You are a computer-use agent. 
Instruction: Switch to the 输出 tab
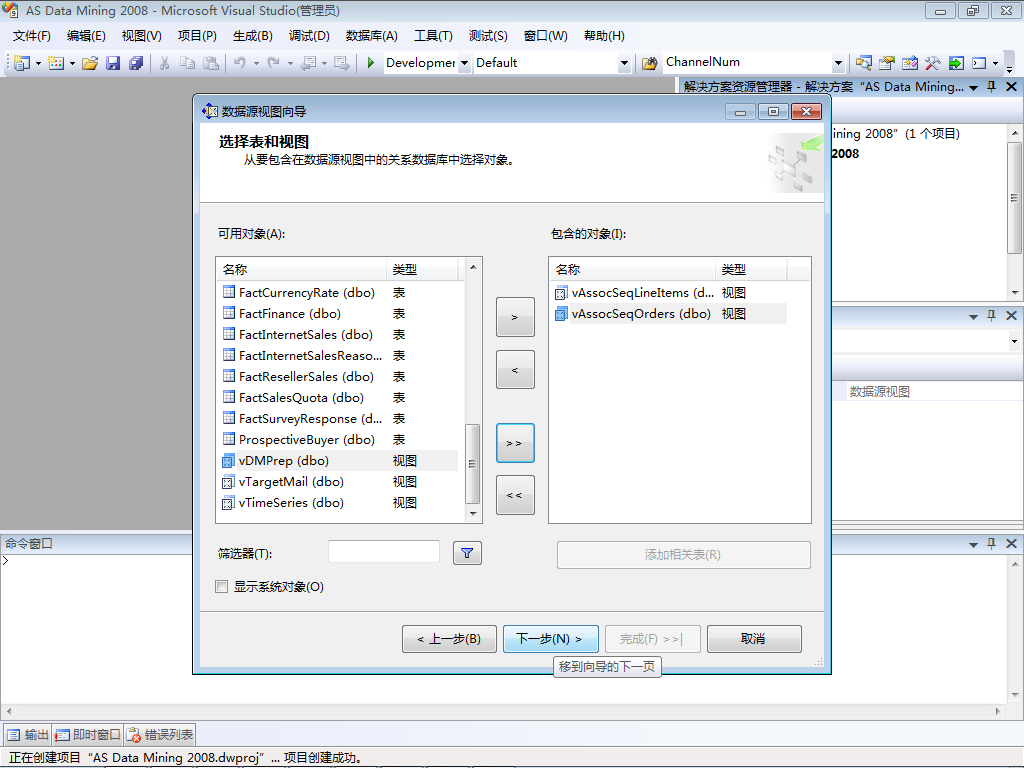(28, 735)
